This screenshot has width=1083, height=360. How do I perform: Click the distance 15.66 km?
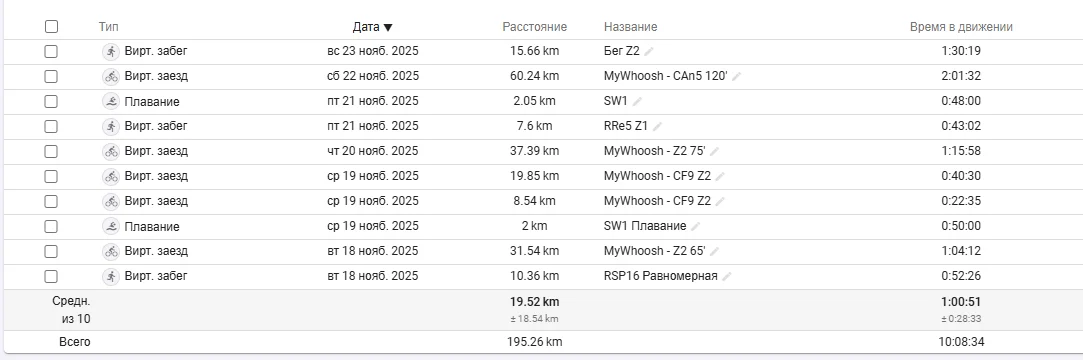(x=535, y=51)
